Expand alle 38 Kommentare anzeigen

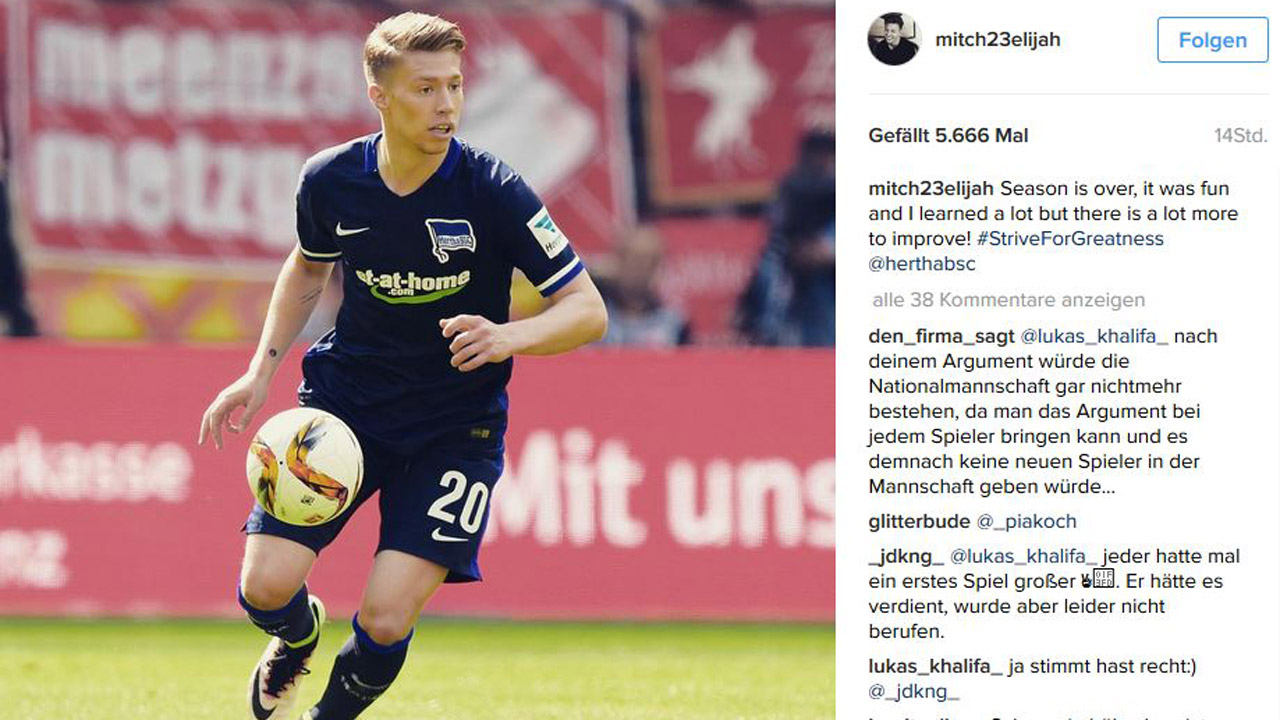[x=1009, y=300]
